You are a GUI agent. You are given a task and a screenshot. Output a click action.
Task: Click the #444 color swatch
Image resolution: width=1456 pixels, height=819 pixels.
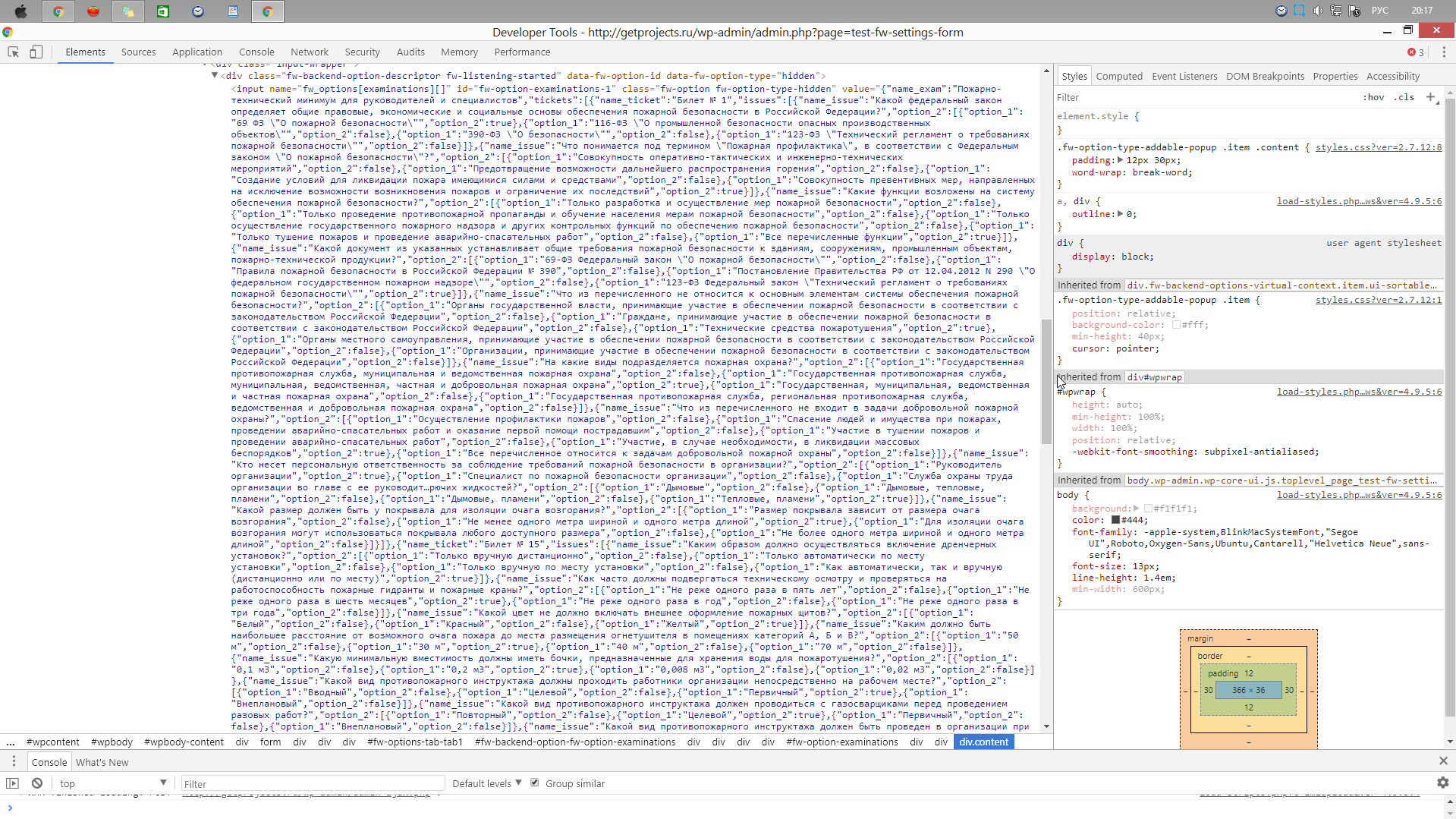click(x=1116, y=520)
